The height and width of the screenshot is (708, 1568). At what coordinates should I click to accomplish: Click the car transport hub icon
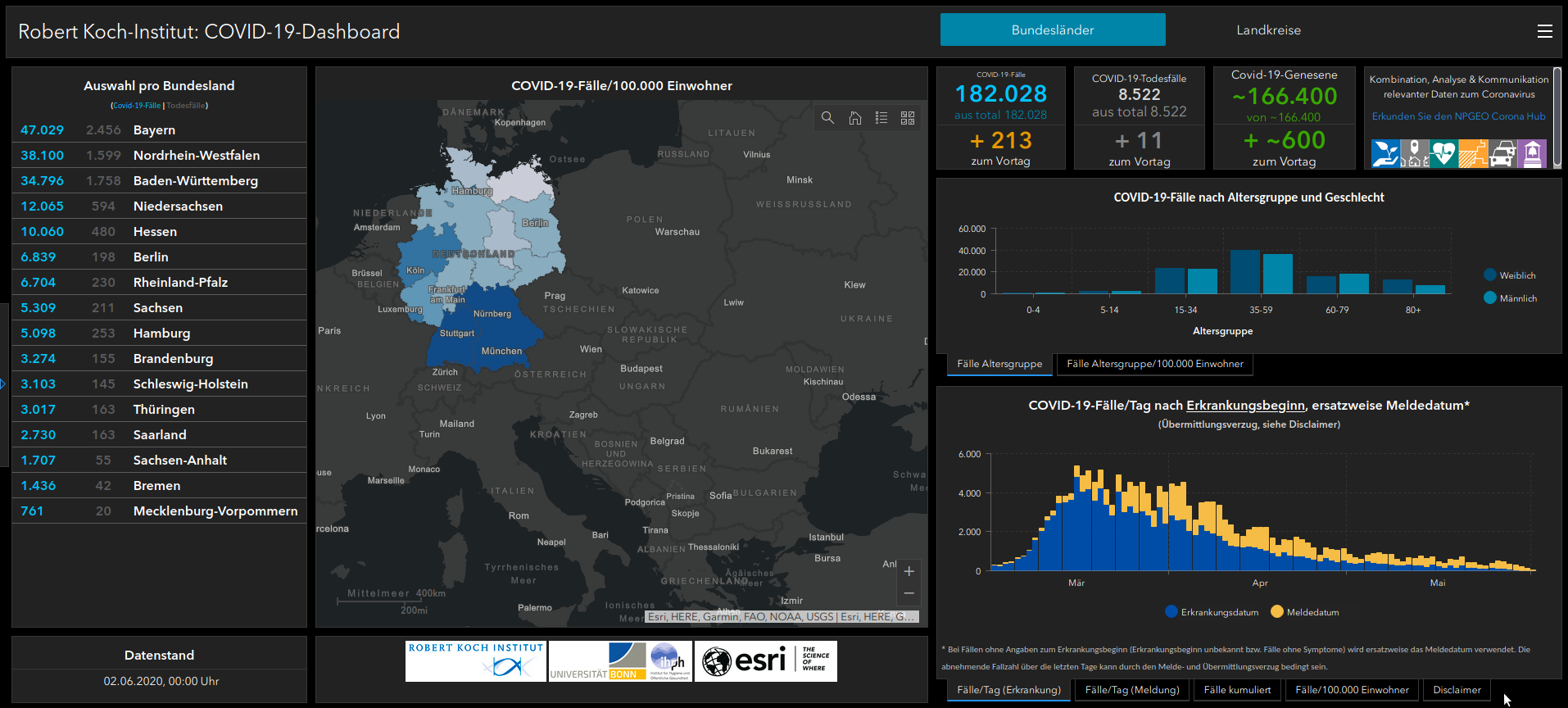[x=1502, y=154]
